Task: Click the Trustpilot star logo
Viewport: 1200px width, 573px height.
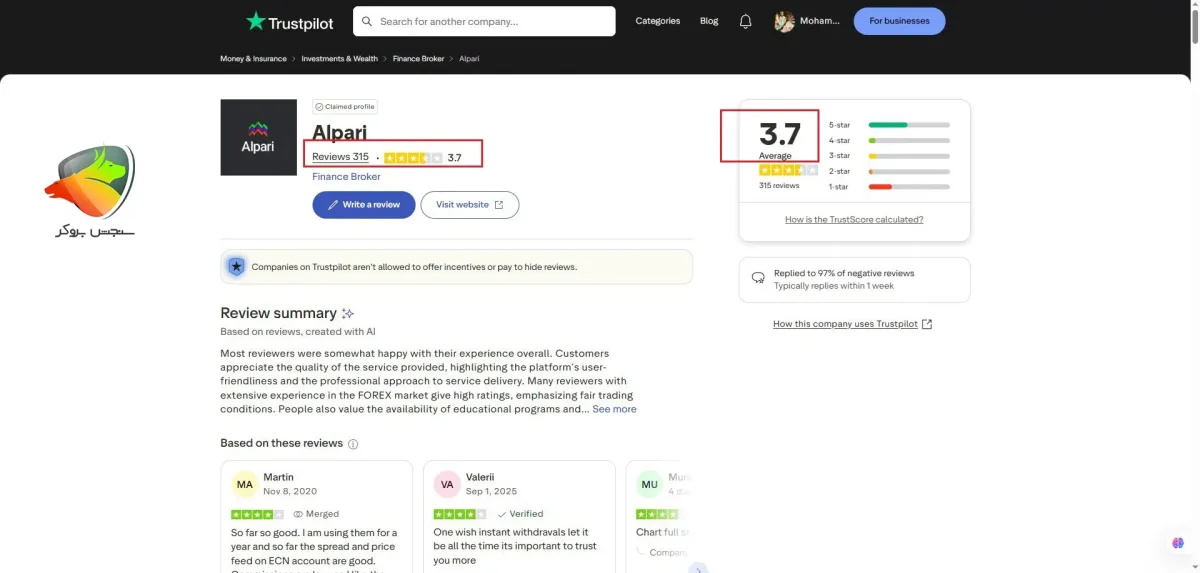Action: (256, 21)
